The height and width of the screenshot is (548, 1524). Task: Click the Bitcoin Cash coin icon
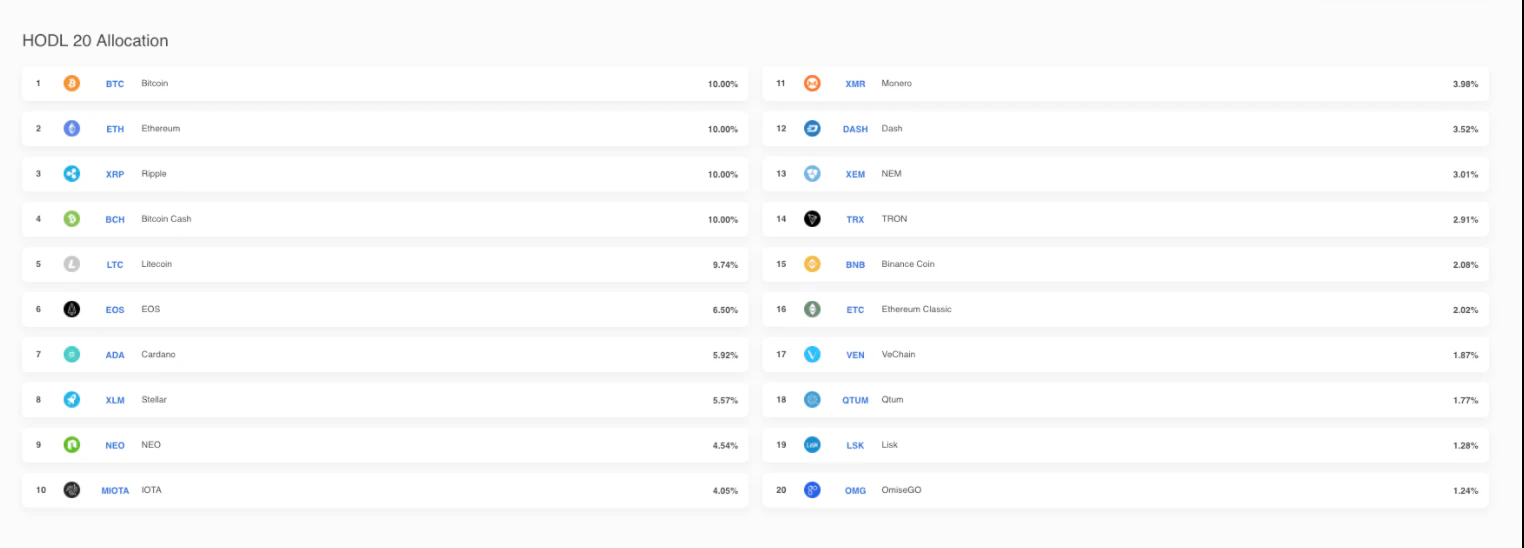(72, 219)
